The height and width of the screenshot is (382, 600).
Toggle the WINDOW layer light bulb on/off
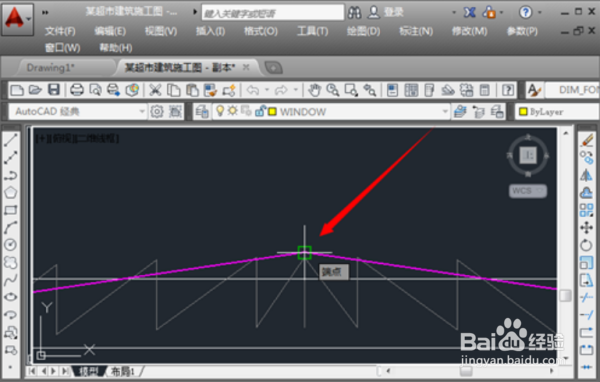[x=220, y=111]
